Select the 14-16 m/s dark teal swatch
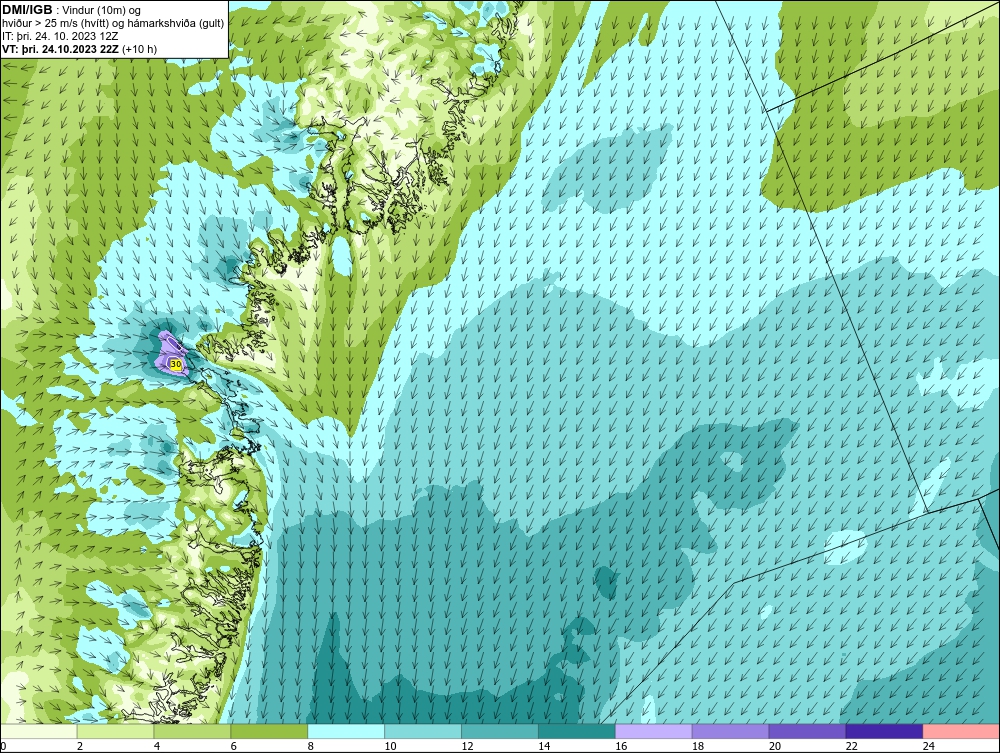The image size is (1000, 753). coord(577,731)
